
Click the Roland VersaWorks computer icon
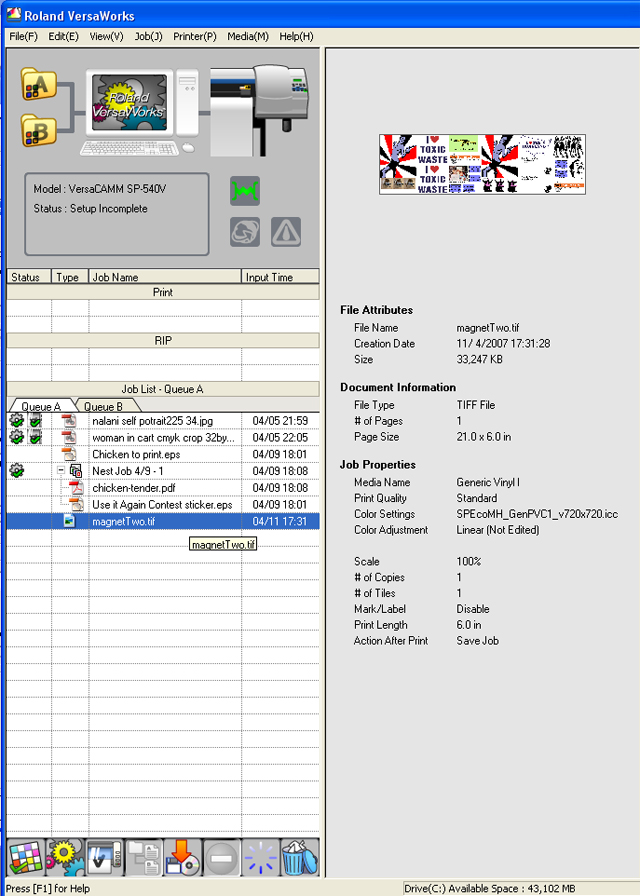(141, 111)
